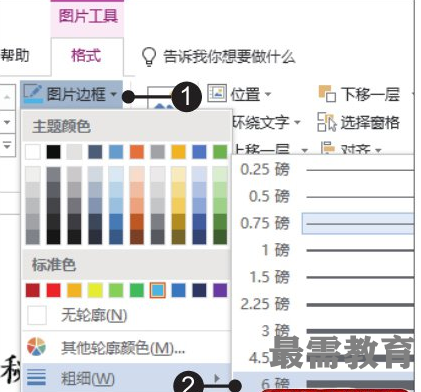Click the lightbulb Tell Me icon
This screenshot has height=392, width=421.
click(149, 57)
